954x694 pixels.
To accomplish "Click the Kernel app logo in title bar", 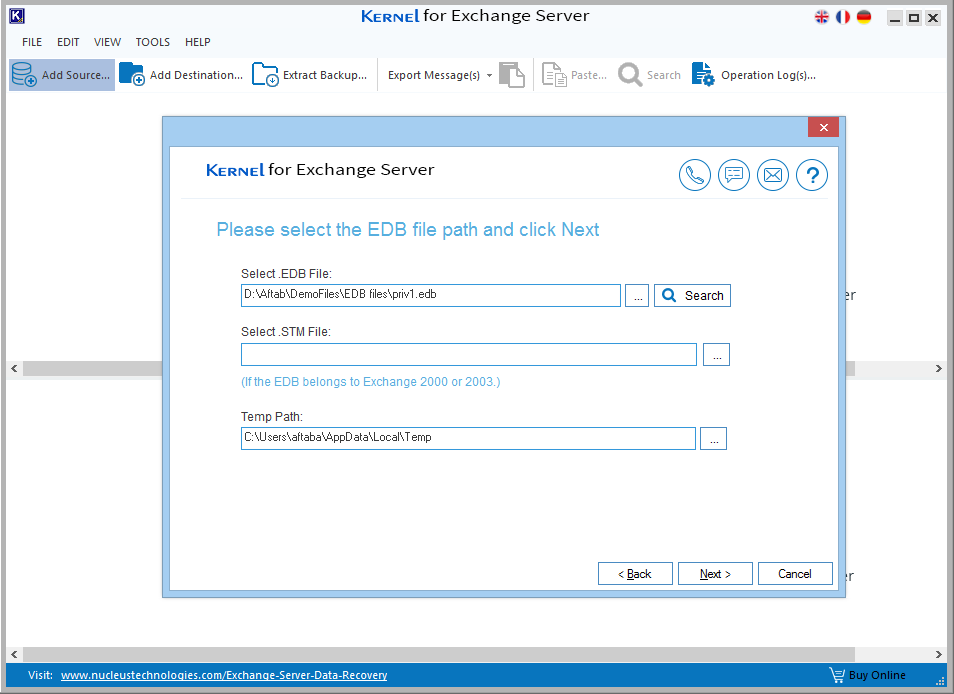I will [x=17, y=16].
